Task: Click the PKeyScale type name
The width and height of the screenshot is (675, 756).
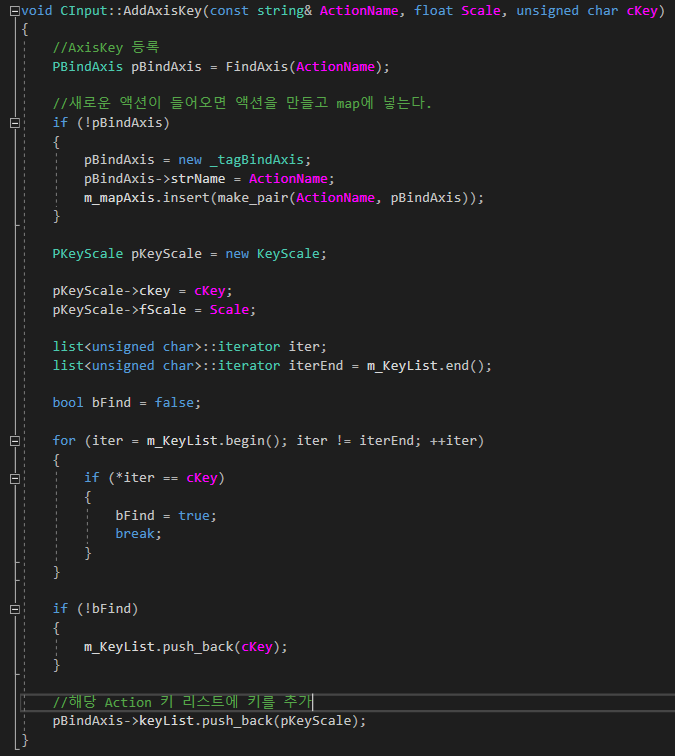Action: tap(88, 254)
